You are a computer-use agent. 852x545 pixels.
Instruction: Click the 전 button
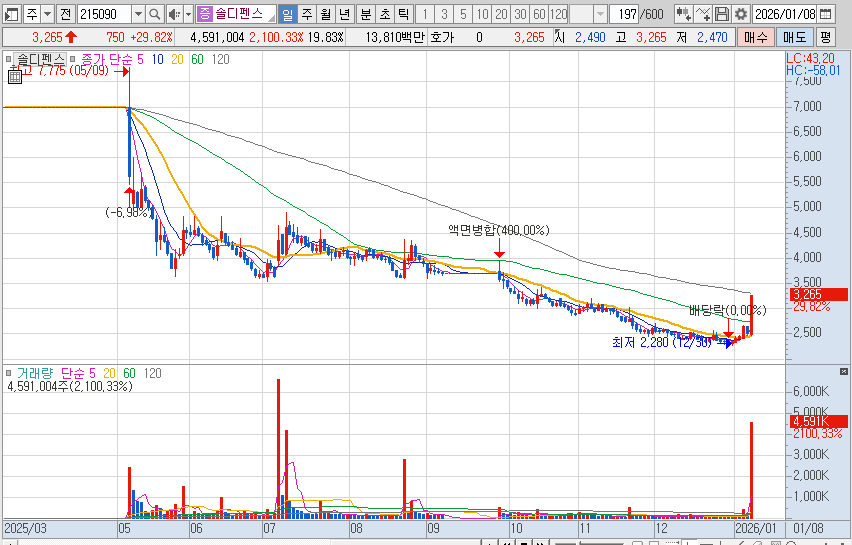click(x=65, y=14)
